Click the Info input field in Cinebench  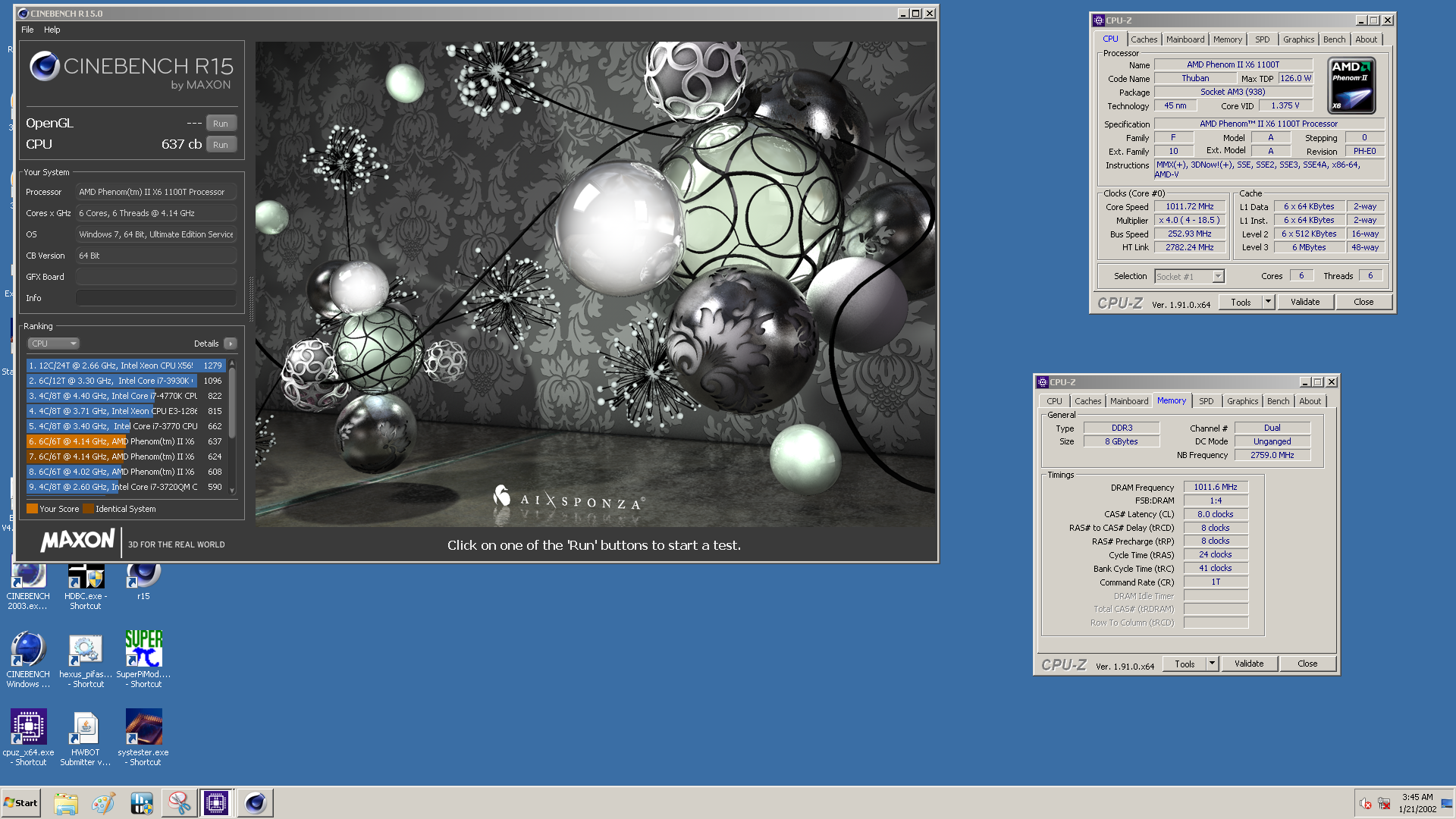click(x=156, y=298)
